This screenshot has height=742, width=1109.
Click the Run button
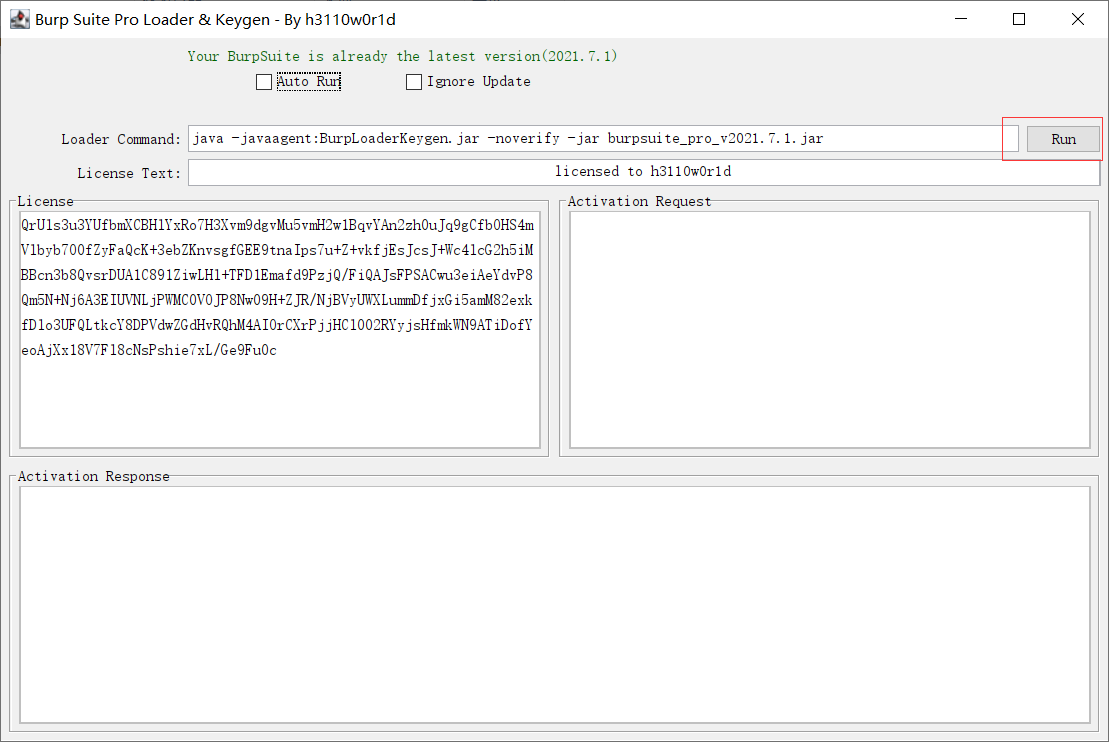coord(1063,139)
